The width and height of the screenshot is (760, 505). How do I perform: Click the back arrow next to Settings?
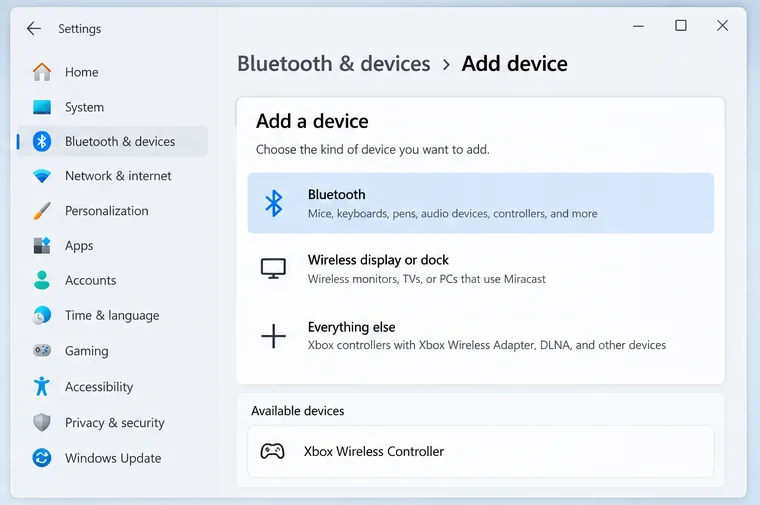33,29
